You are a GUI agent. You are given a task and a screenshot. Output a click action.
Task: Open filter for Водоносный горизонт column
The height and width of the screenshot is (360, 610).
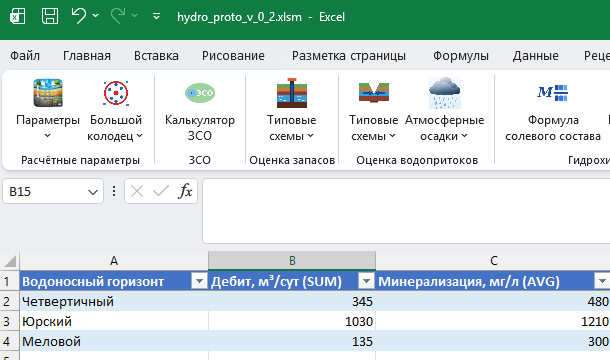point(199,281)
